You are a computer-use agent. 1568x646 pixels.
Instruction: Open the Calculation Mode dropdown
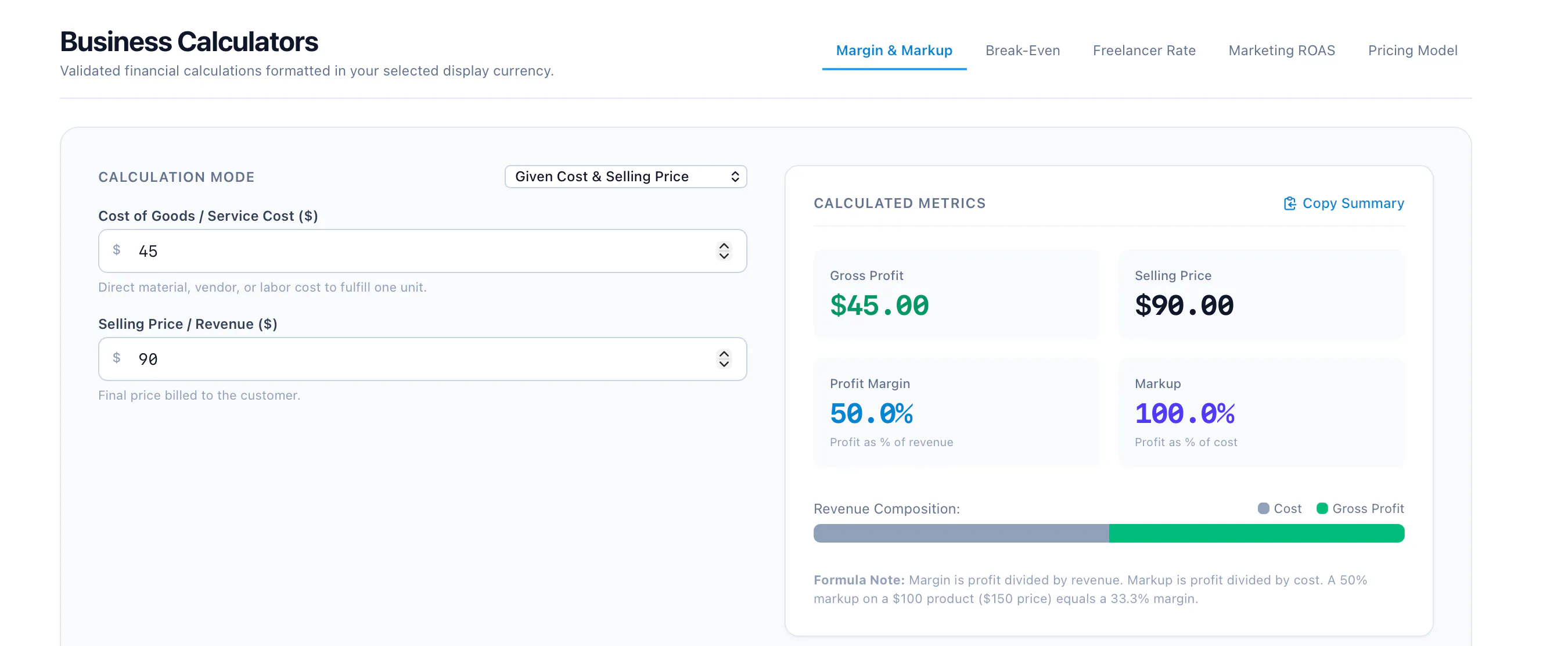pos(625,177)
